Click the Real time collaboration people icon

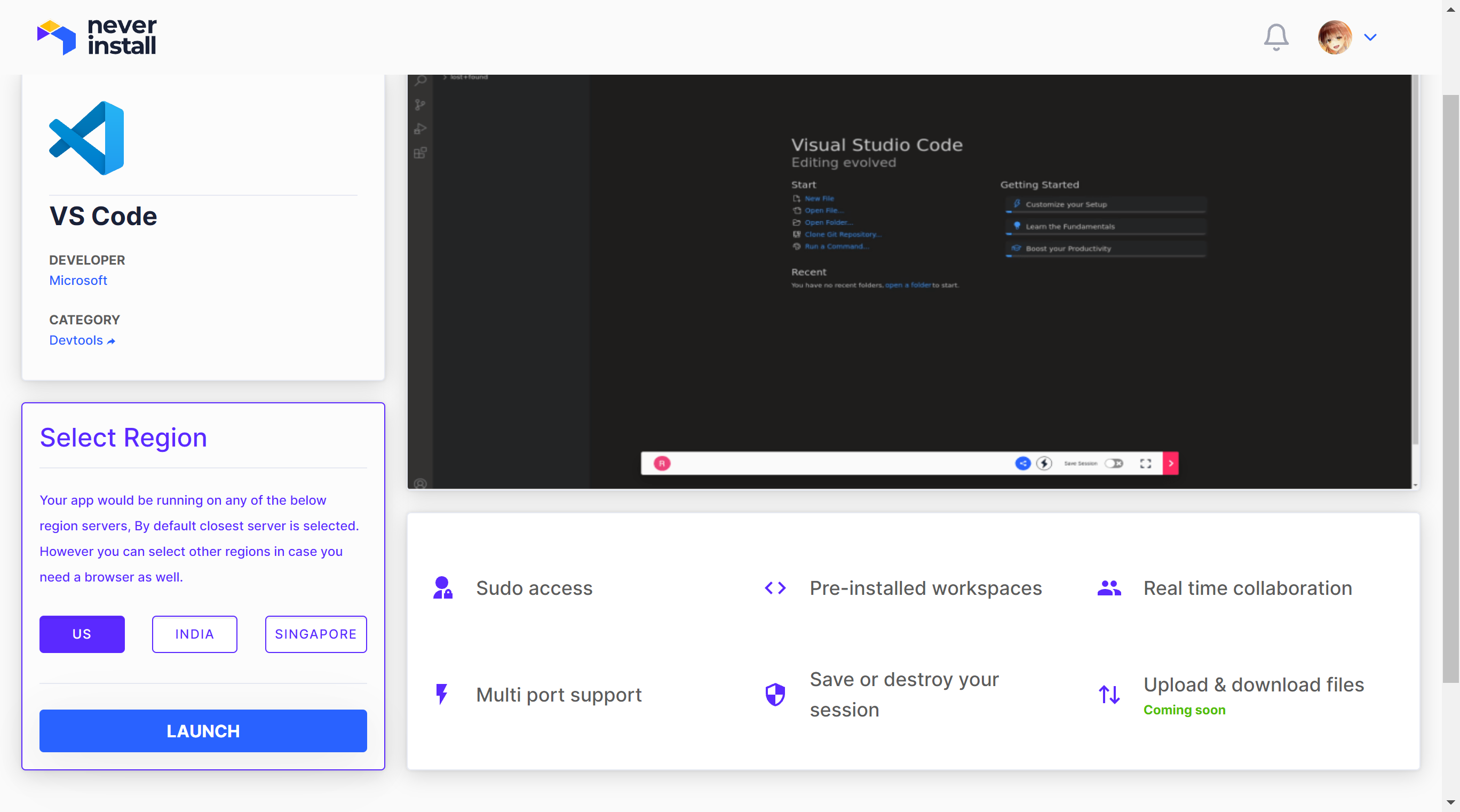[1108, 587]
